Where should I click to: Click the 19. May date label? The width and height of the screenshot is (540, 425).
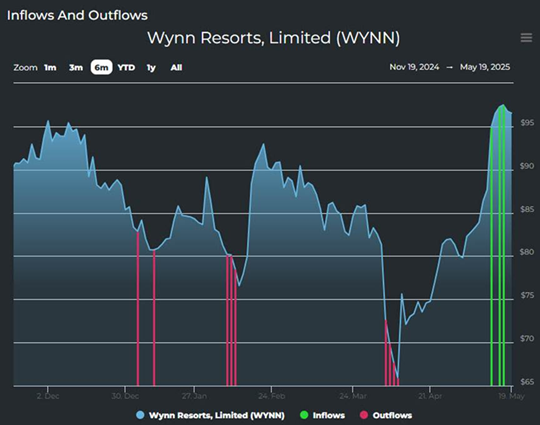tap(511, 396)
